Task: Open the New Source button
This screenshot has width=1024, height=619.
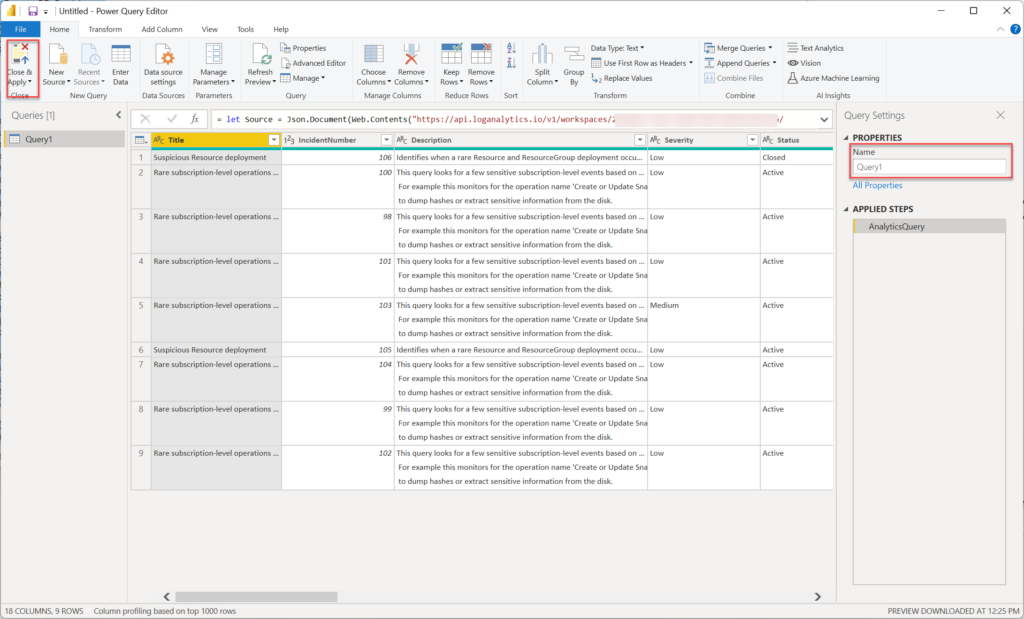Action: [56, 65]
